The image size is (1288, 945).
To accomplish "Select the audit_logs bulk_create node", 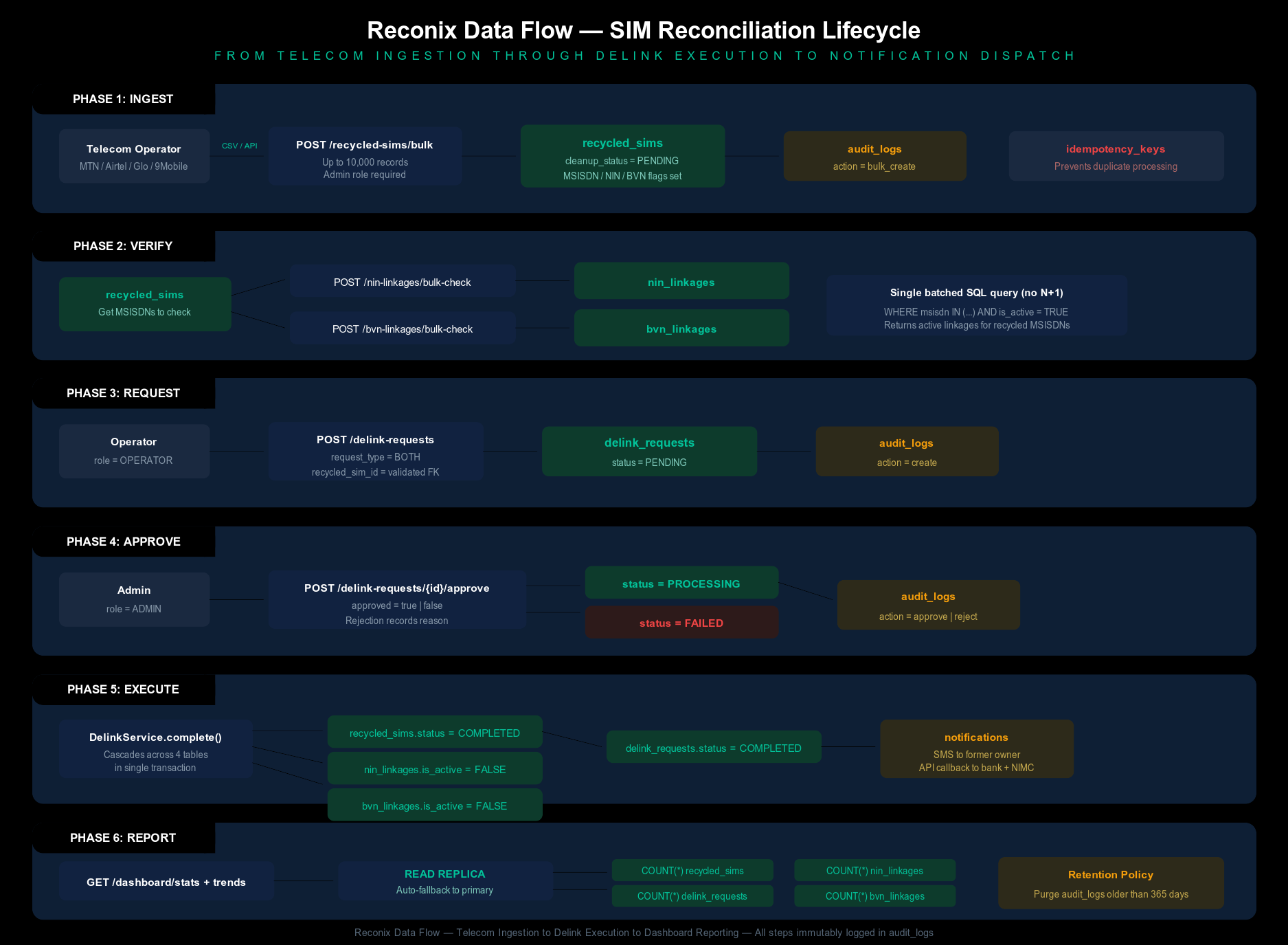I will point(874,156).
